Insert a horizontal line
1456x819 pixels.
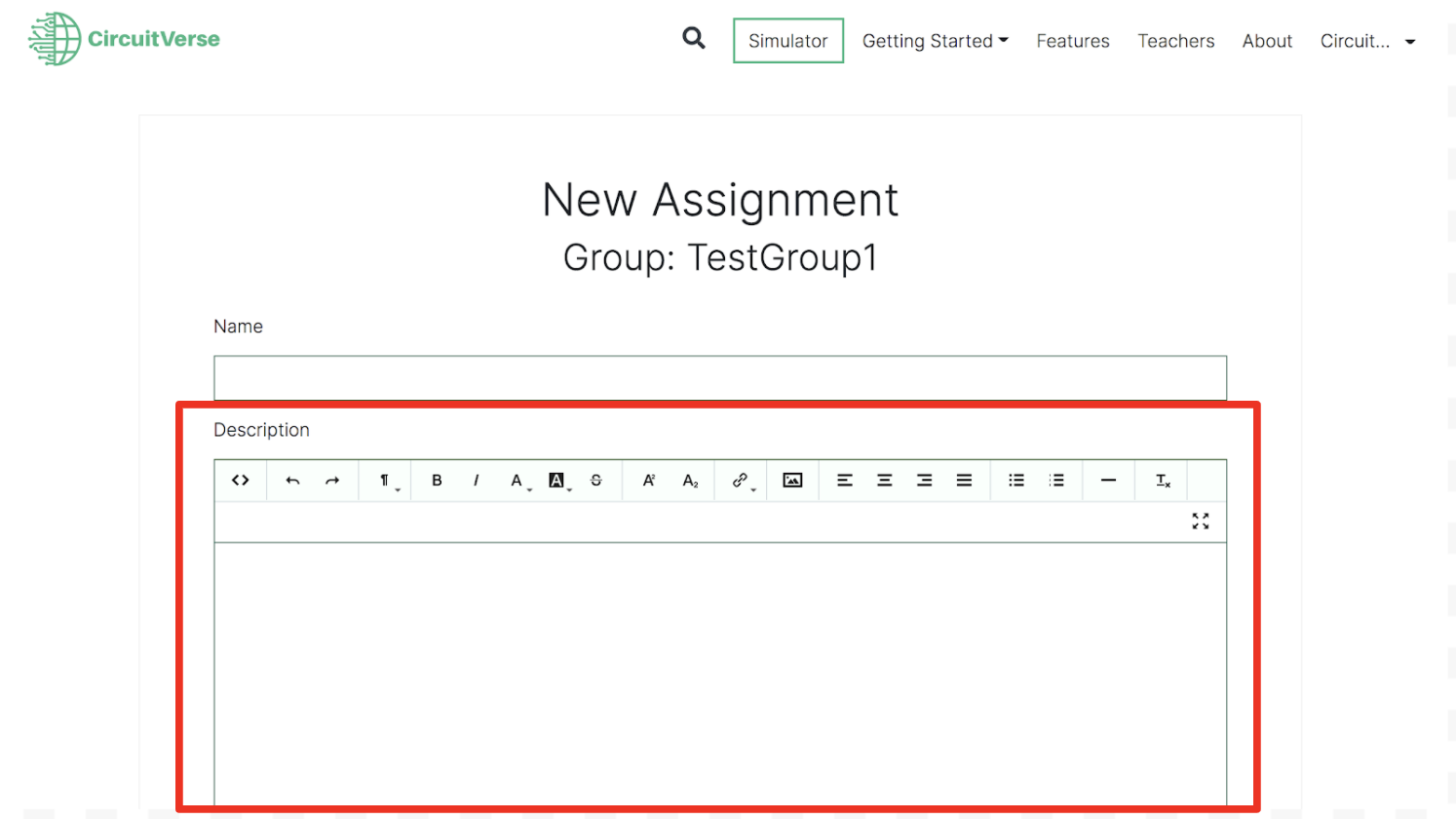(x=1108, y=481)
